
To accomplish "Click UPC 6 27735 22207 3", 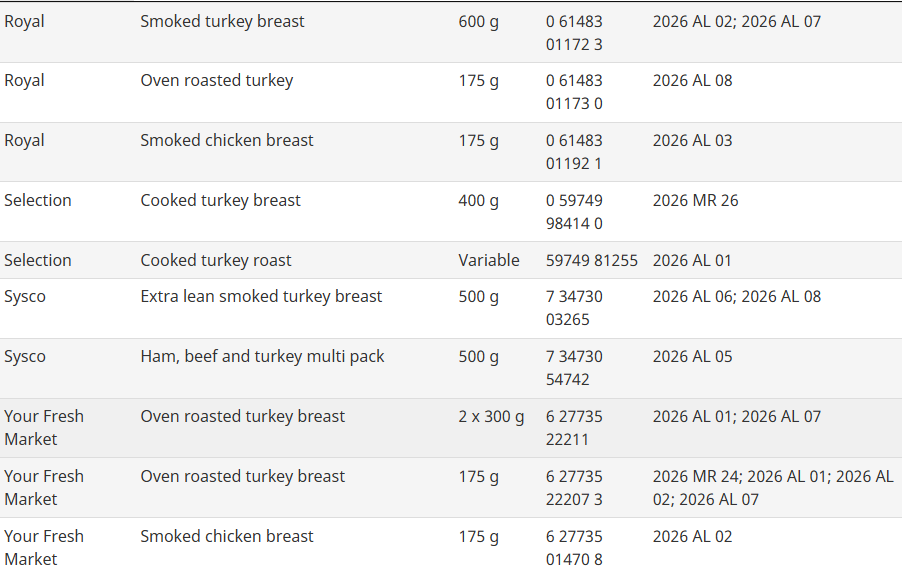I will coord(574,488).
